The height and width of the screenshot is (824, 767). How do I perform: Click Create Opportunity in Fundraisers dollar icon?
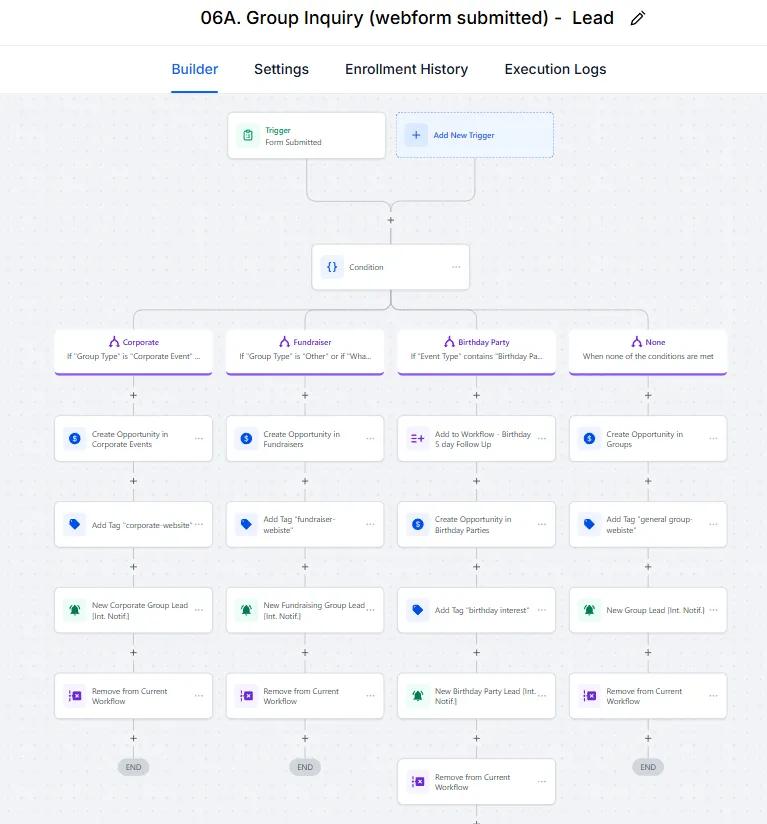(x=246, y=438)
